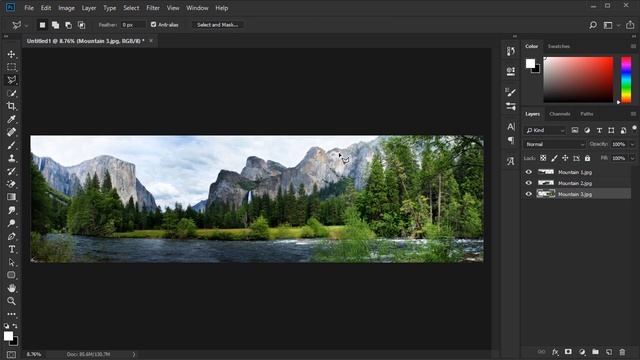The image size is (640, 360).
Task: Open the Opacity slider dropdown arrow
Action: [632, 144]
